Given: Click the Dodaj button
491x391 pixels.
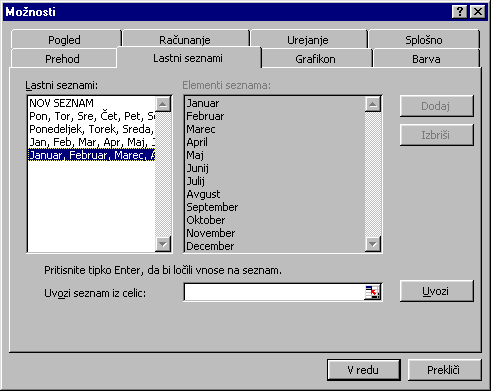Looking at the screenshot, I should (436, 106).
